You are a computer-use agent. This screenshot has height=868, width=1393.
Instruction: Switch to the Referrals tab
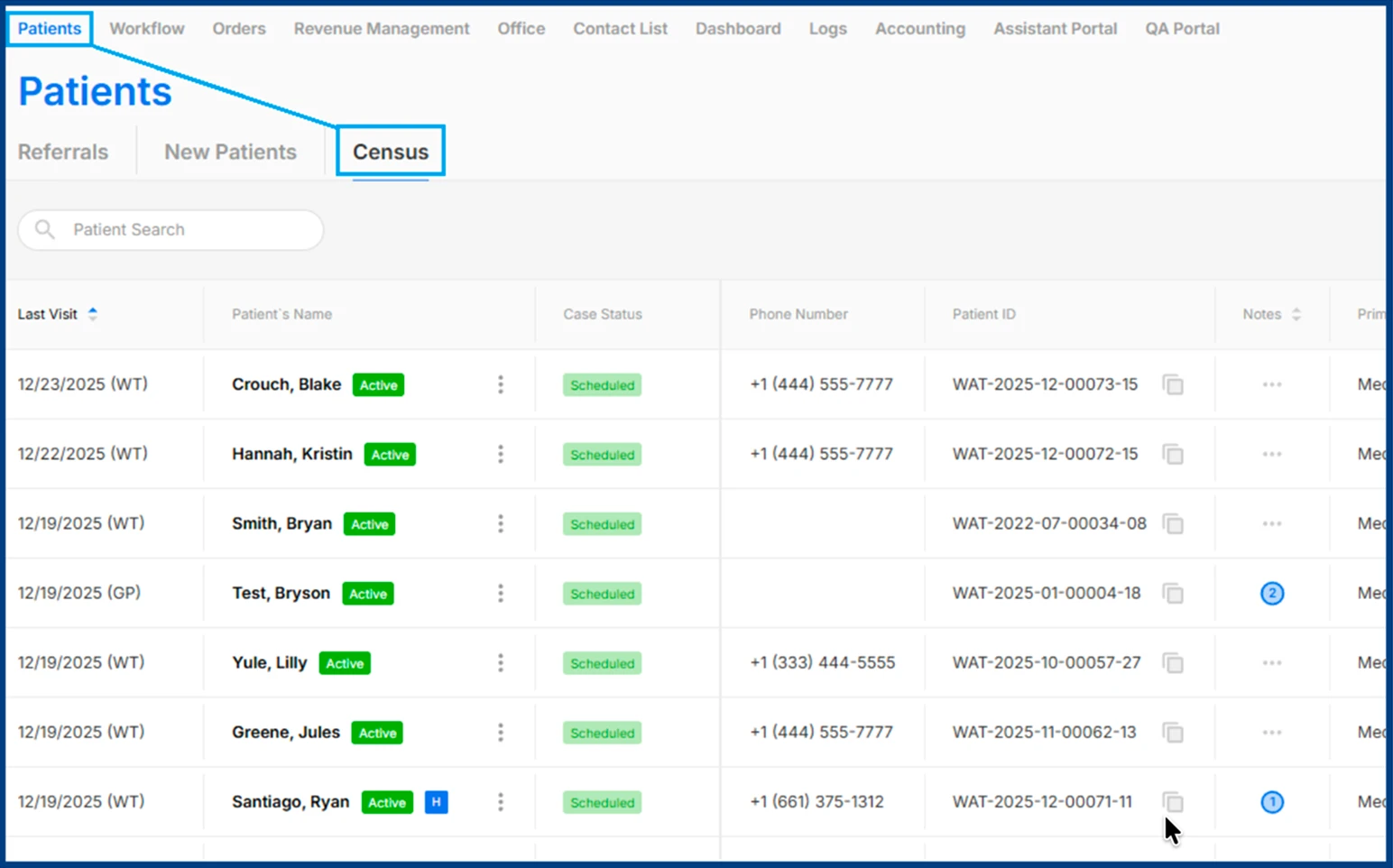tap(63, 152)
